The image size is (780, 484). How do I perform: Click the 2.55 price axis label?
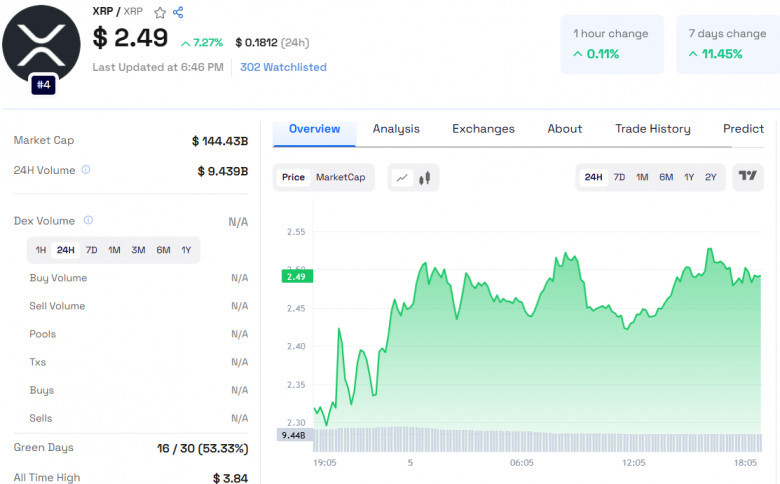296,232
